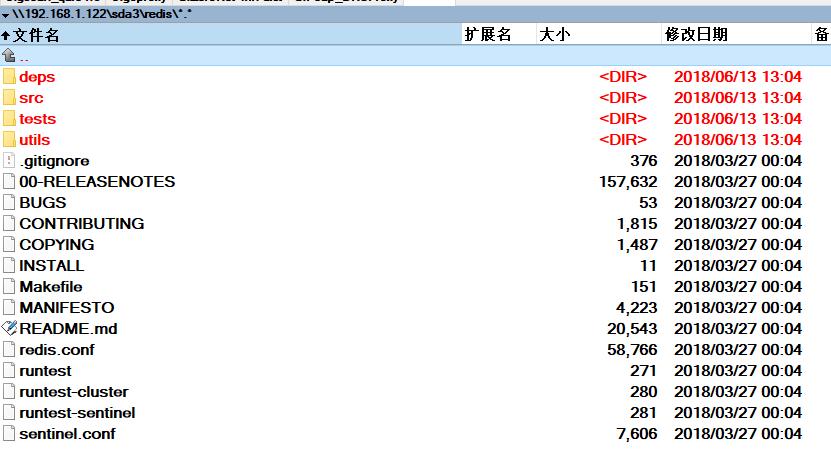Click the .gitignore file icon
Screen dimensions: 831x458
pyautogui.click(x=9, y=161)
